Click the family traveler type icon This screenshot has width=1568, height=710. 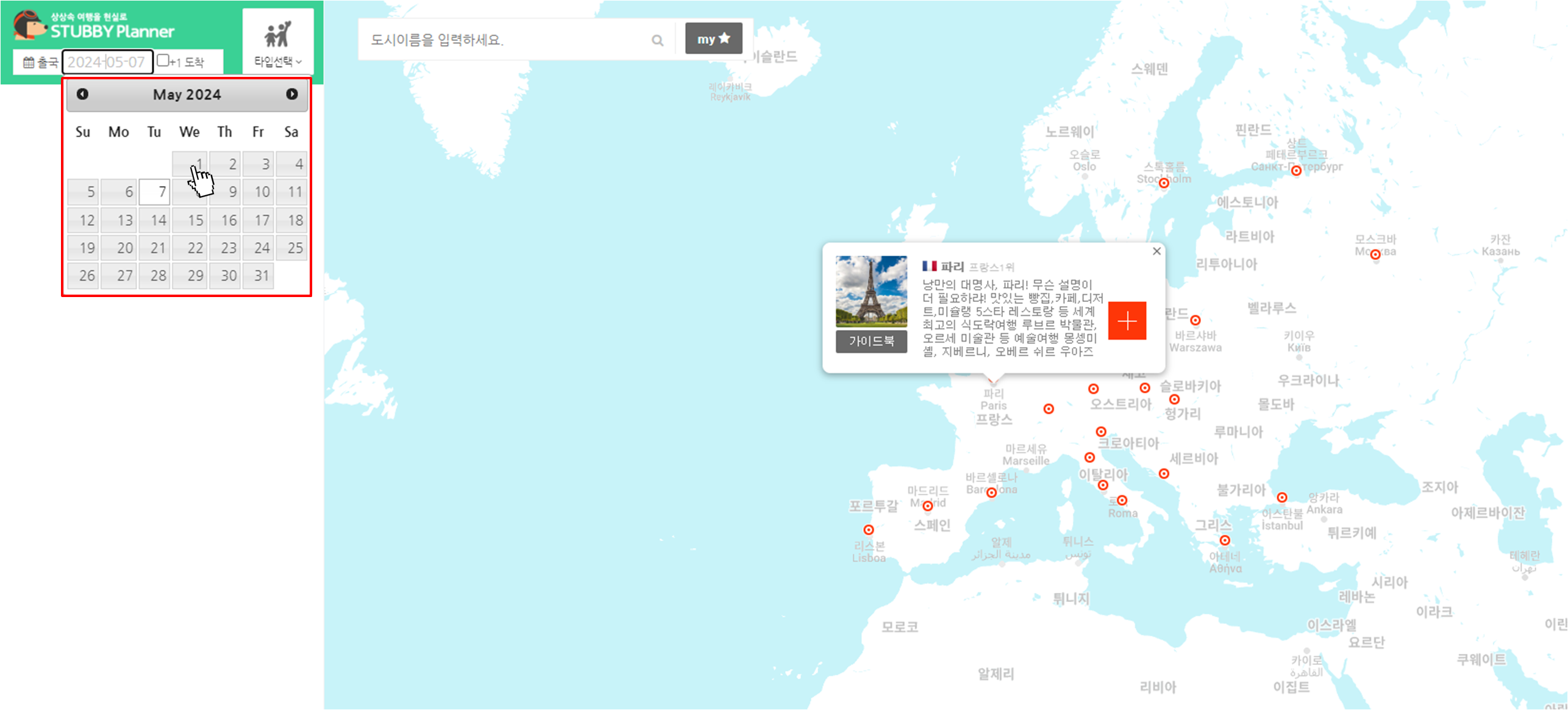(x=278, y=34)
